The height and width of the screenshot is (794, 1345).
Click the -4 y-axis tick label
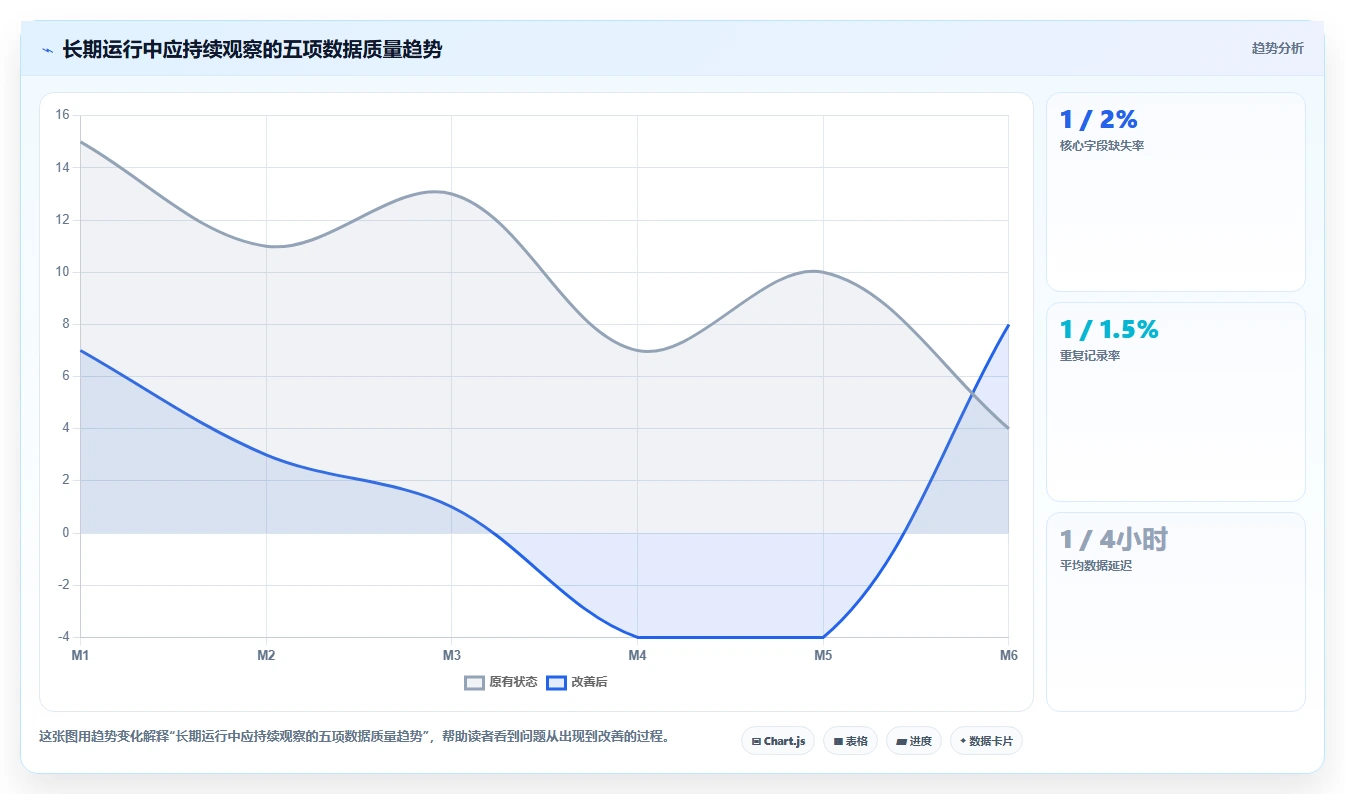[64, 637]
